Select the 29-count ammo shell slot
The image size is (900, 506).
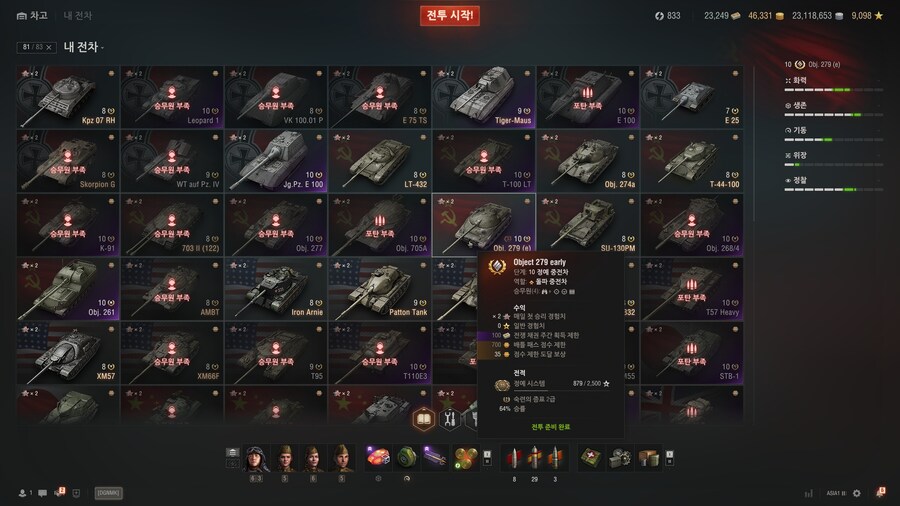pyautogui.click(x=534, y=458)
